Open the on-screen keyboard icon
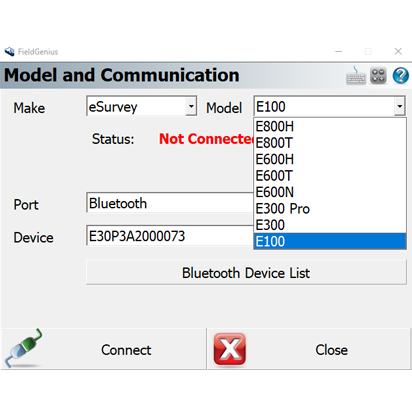Viewport: 412px width, 412px height. (x=356, y=75)
